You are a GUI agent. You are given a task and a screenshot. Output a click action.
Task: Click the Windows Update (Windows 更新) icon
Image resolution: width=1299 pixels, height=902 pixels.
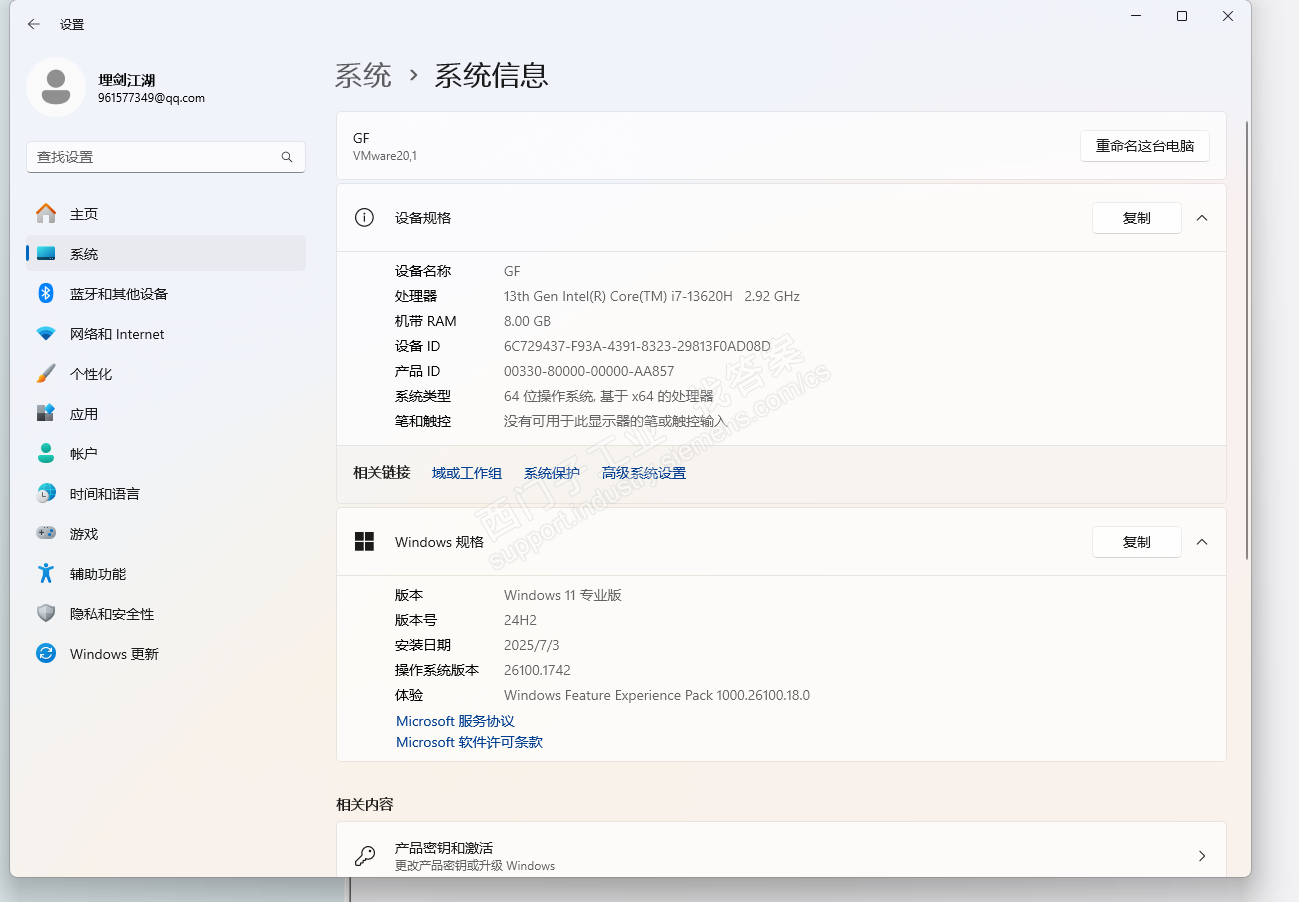(46, 654)
